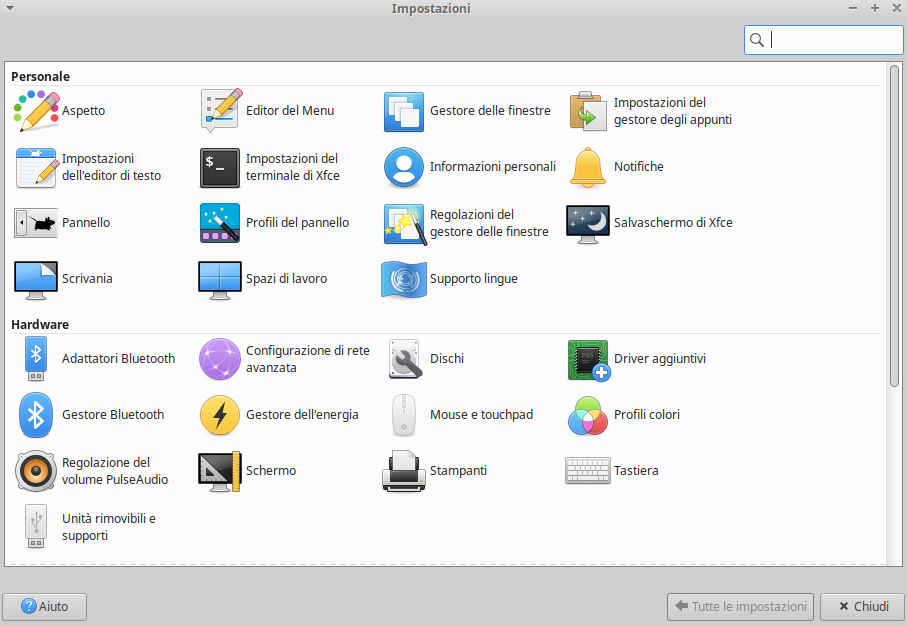This screenshot has height=626, width=907.
Task: Open Regolazioni del gestore delle finestre
Action: point(466,223)
